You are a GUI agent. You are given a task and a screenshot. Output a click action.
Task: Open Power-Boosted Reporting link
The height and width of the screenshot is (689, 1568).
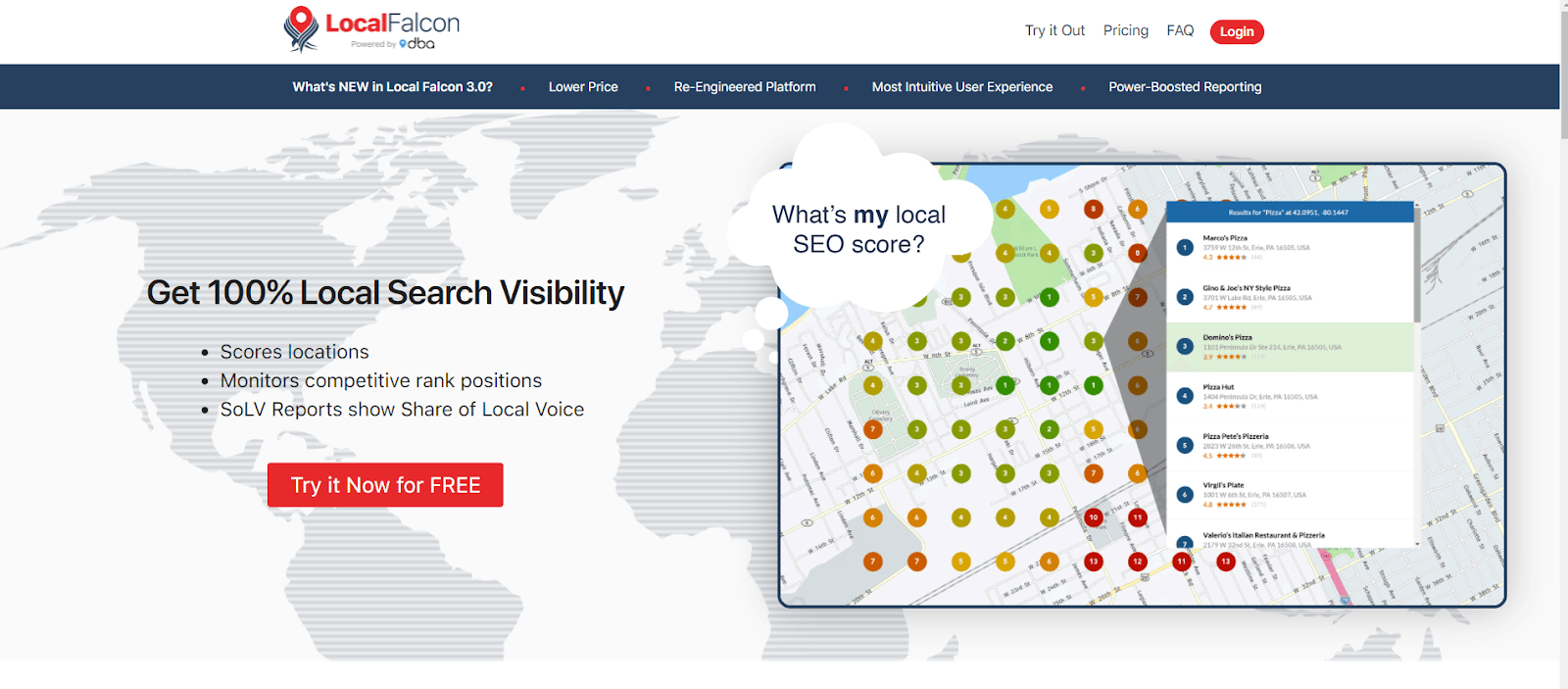(1185, 87)
